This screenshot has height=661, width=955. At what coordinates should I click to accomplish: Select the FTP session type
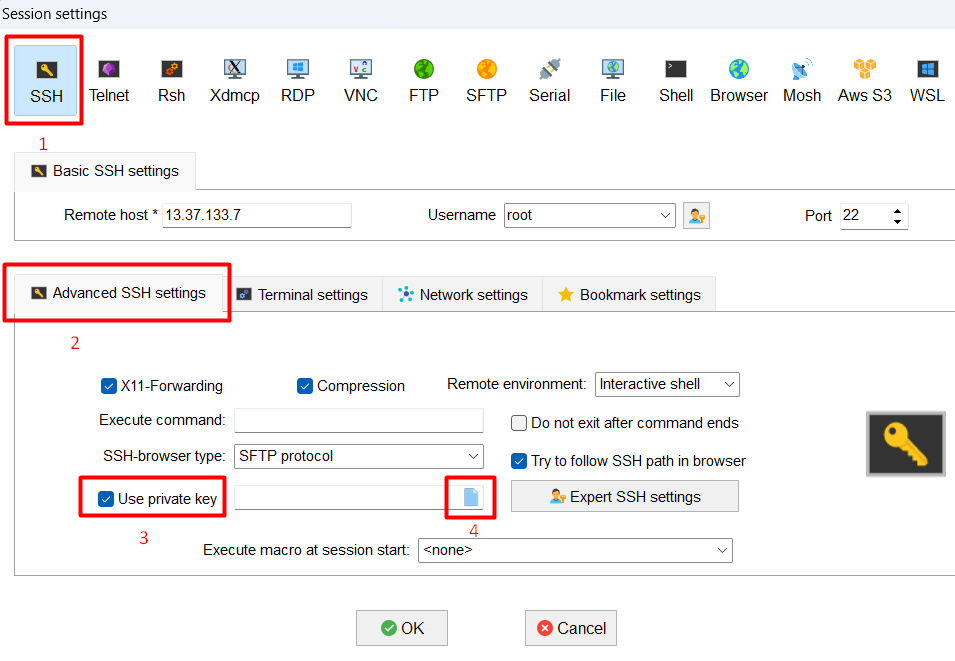[424, 80]
